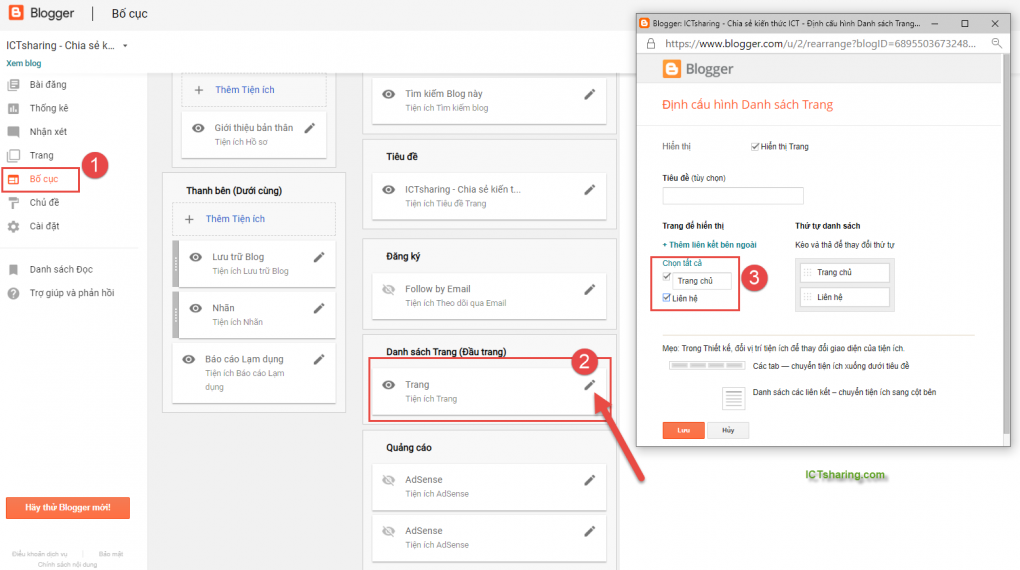Show the hidden Follow by Email widget
The height and width of the screenshot is (570, 1020).
(x=388, y=290)
